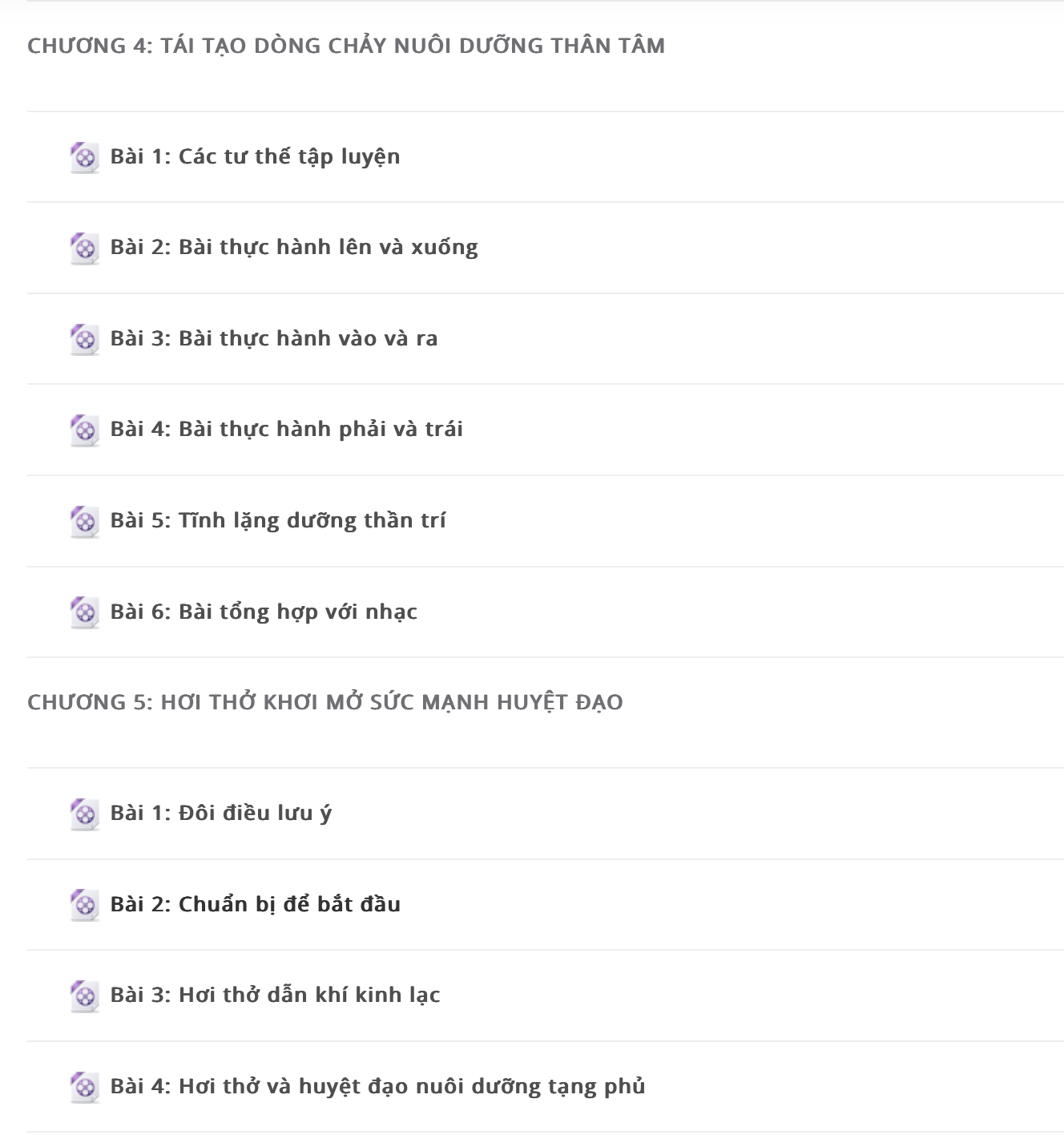Image resolution: width=1064 pixels, height=1135 pixels.
Task: Open lesson Bài 2: Bài thực hành lên và xuống
Action: (294, 247)
